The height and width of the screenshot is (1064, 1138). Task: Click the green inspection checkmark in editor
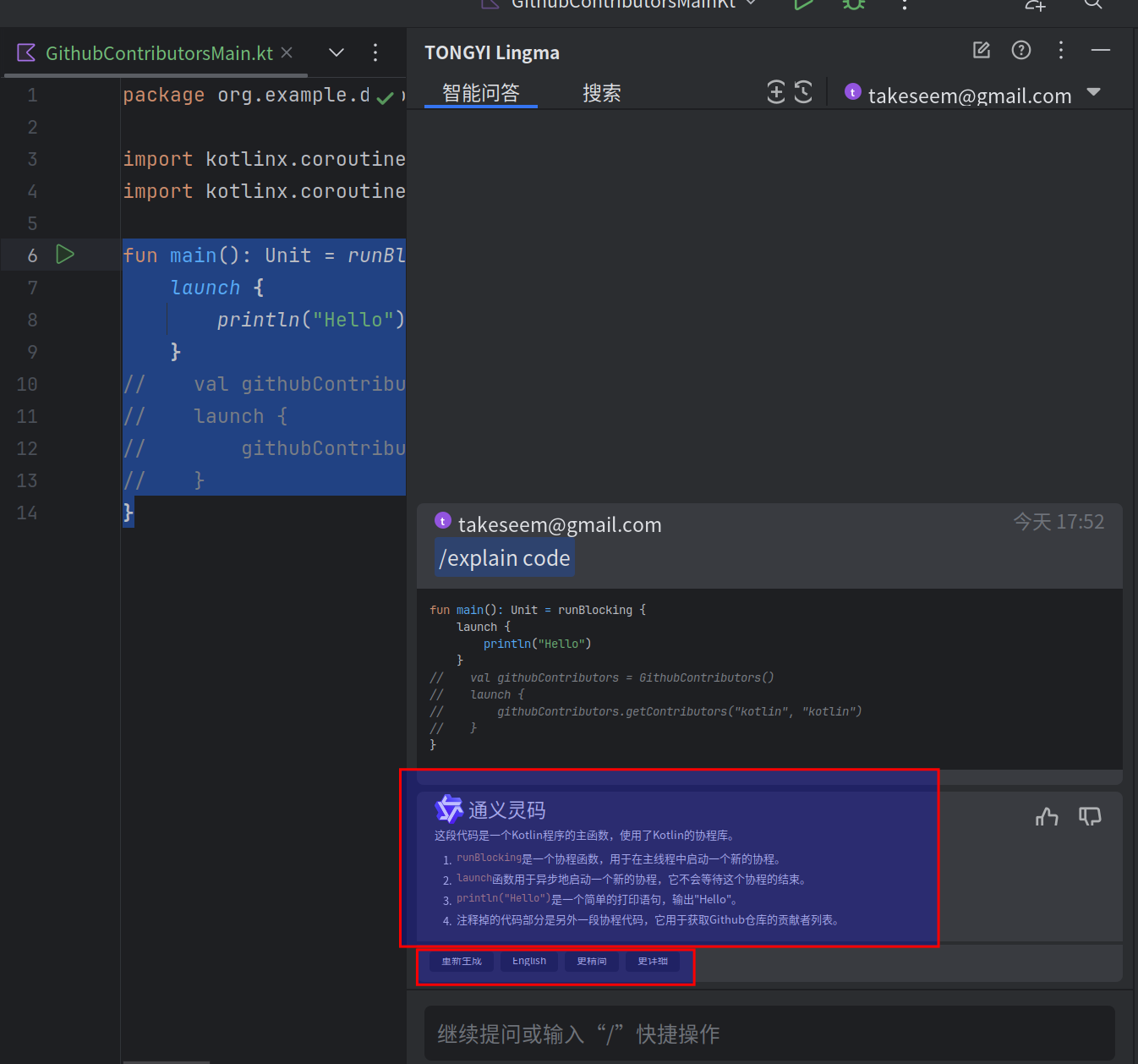pos(386,98)
